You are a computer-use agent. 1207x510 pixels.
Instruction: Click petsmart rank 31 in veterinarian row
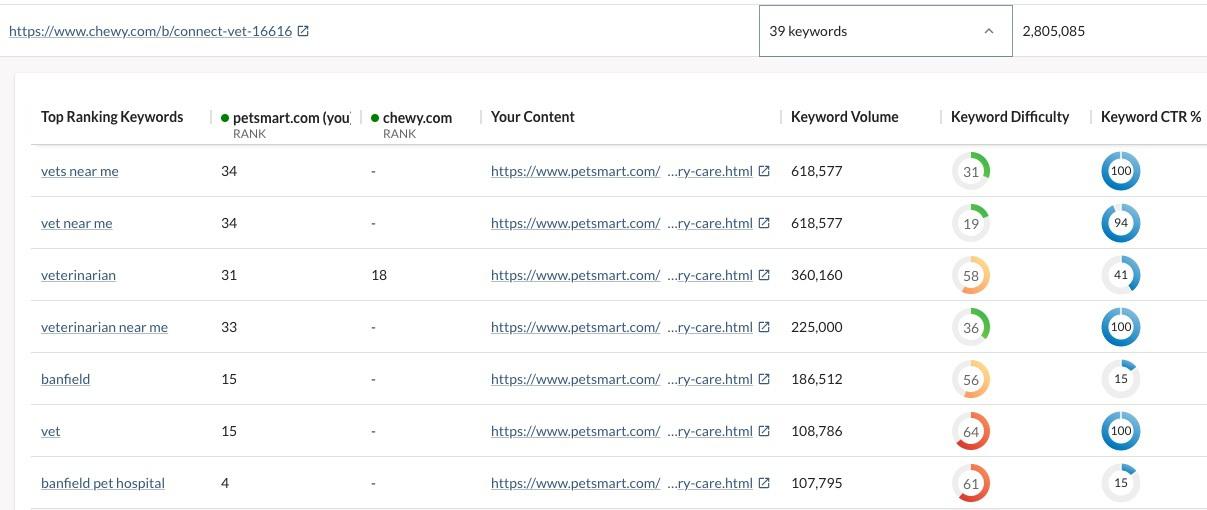229,275
